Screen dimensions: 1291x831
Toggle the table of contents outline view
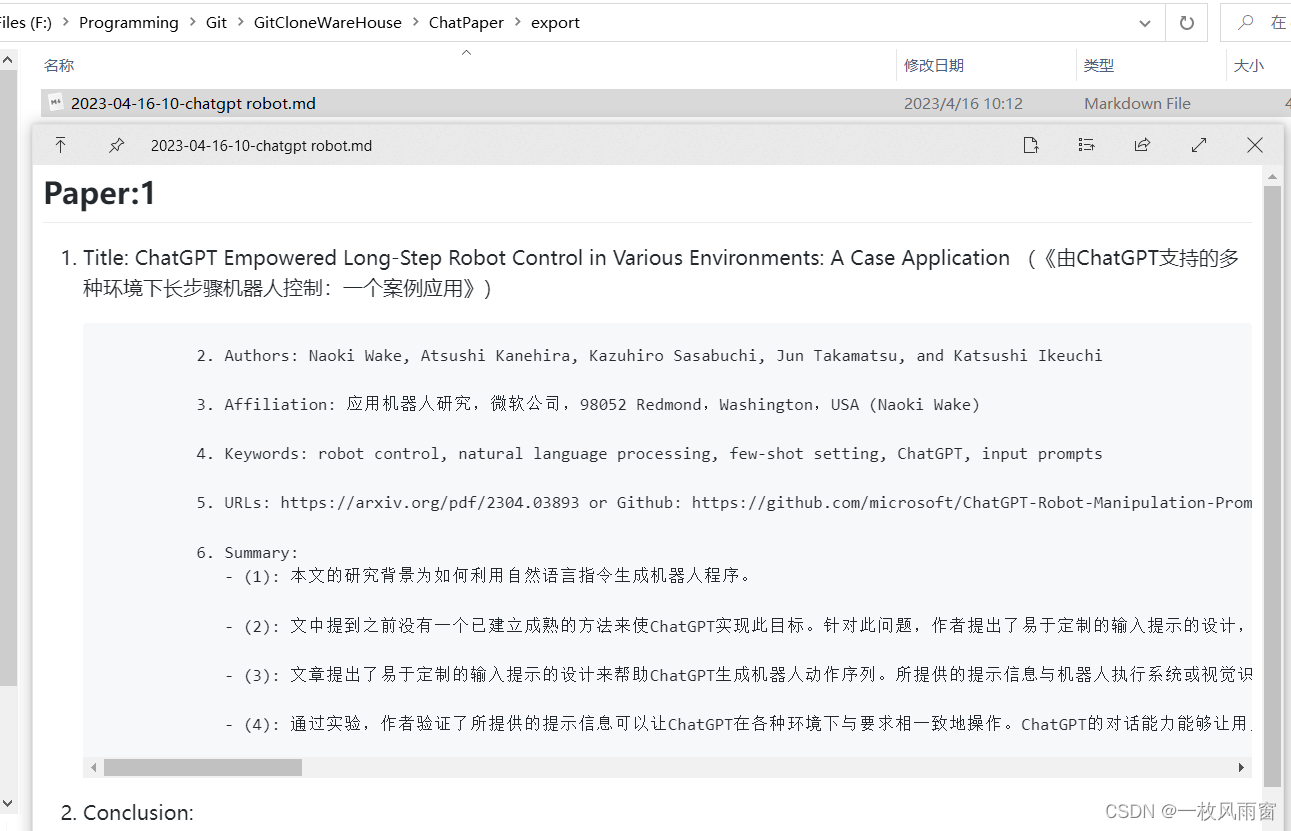point(1087,145)
